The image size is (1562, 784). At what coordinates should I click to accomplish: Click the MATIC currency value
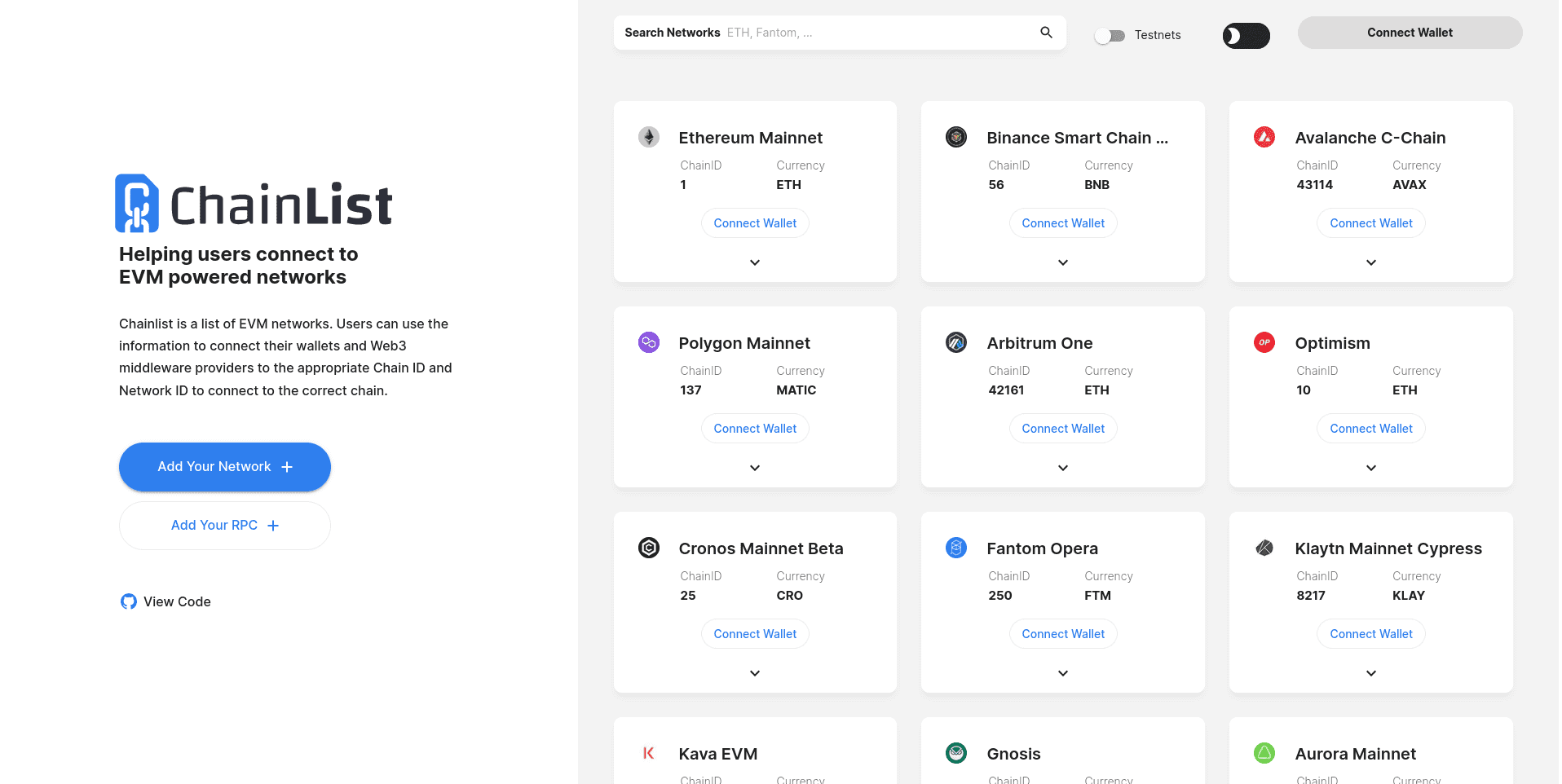(x=796, y=390)
